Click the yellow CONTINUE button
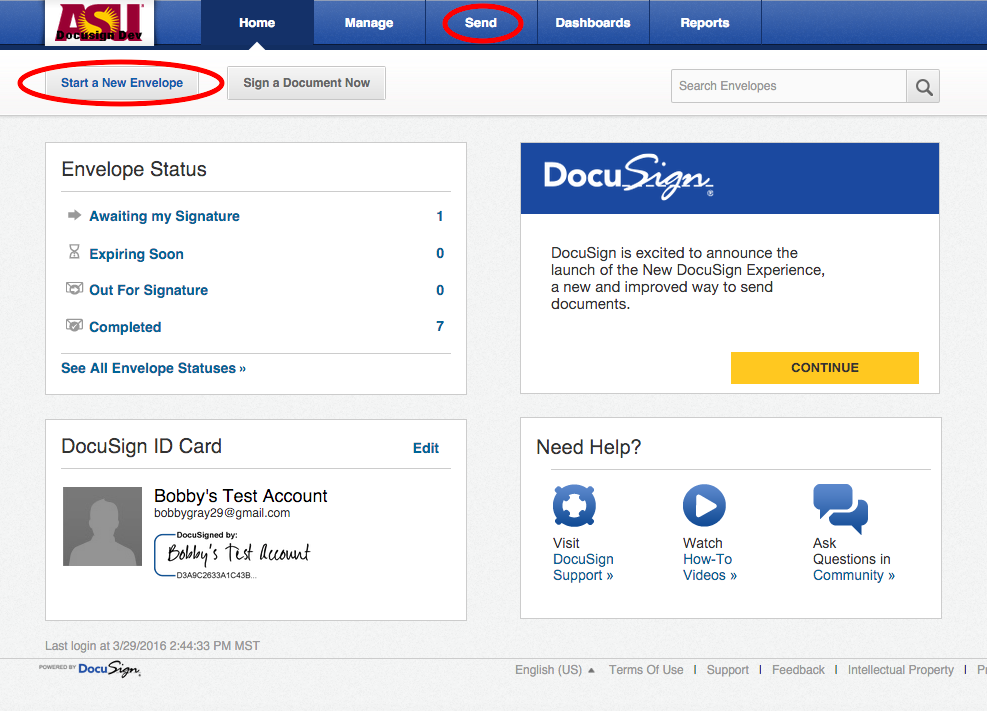Viewport: 987px width, 711px height. [x=825, y=367]
